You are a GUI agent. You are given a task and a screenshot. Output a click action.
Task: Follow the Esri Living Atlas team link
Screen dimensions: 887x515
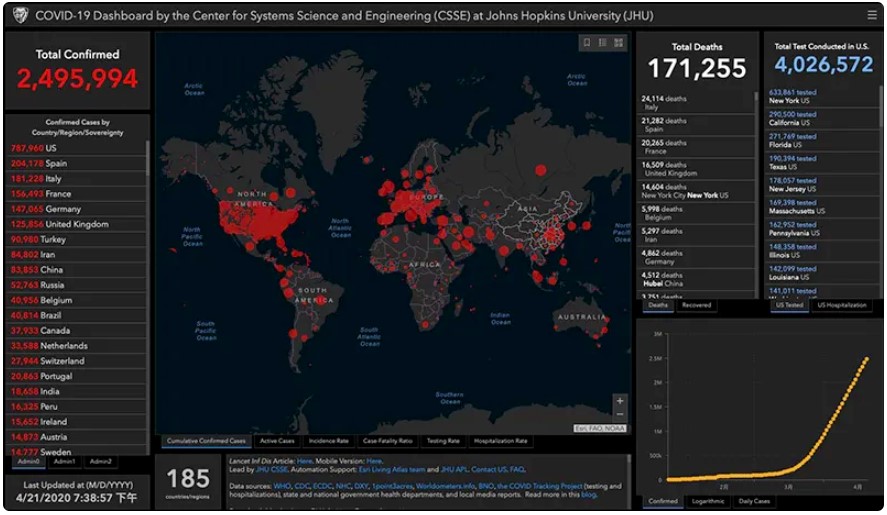(x=391, y=470)
